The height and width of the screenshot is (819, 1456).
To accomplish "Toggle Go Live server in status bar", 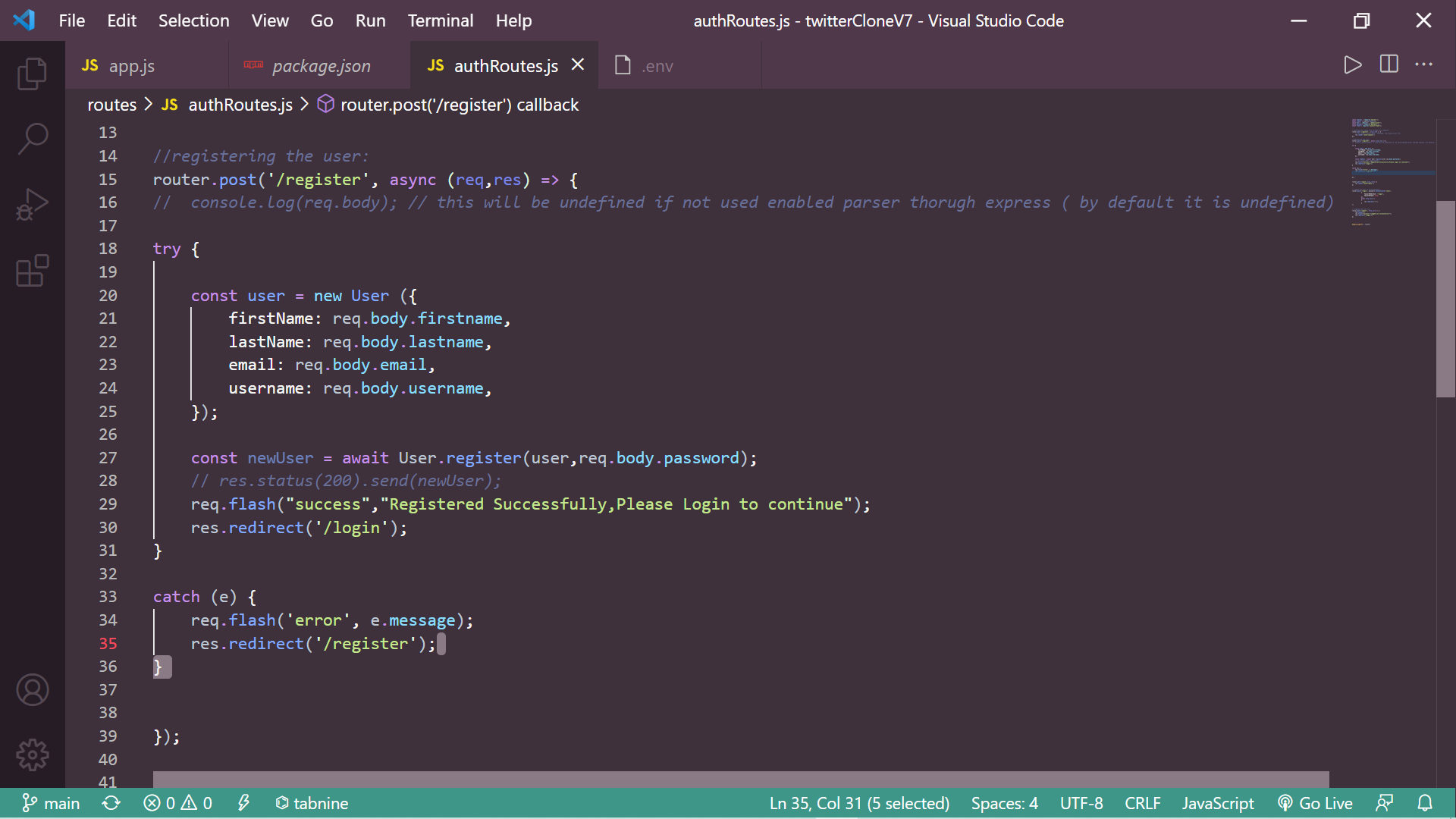I will pyautogui.click(x=1315, y=803).
